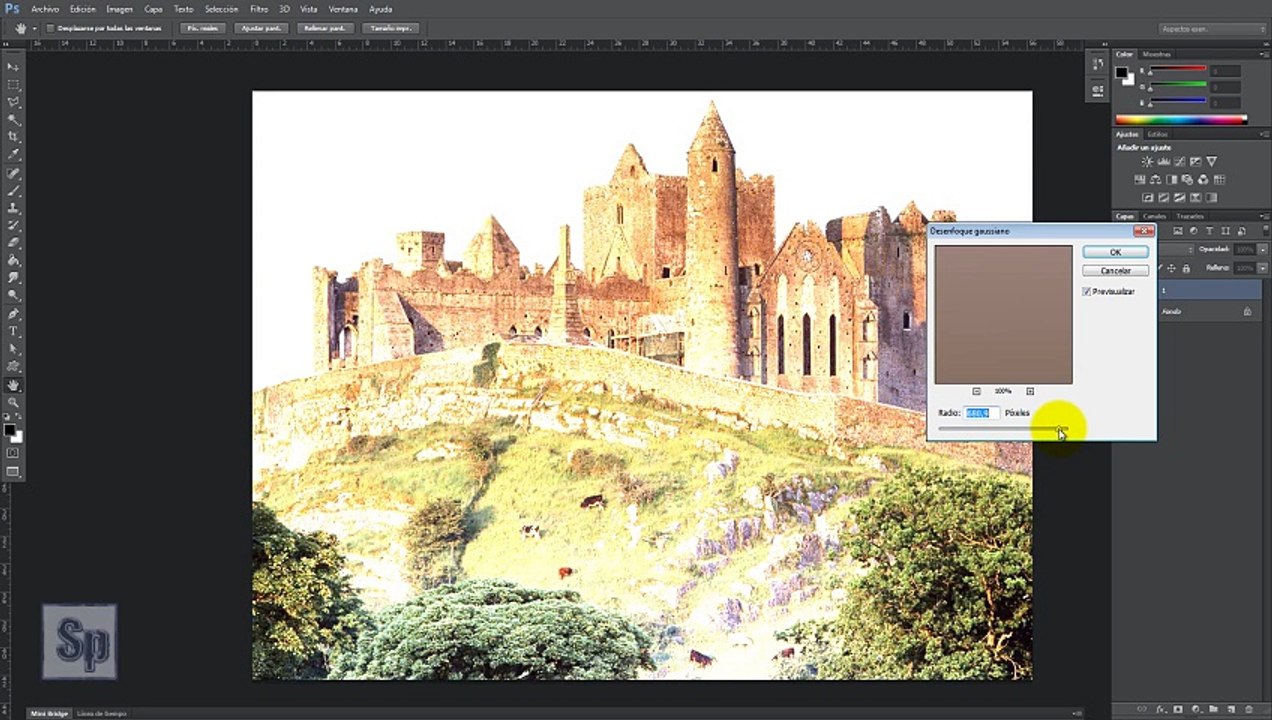Click Vibrance adjustment triangle icon
This screenshot has width=1272, height=720.
1212,162
